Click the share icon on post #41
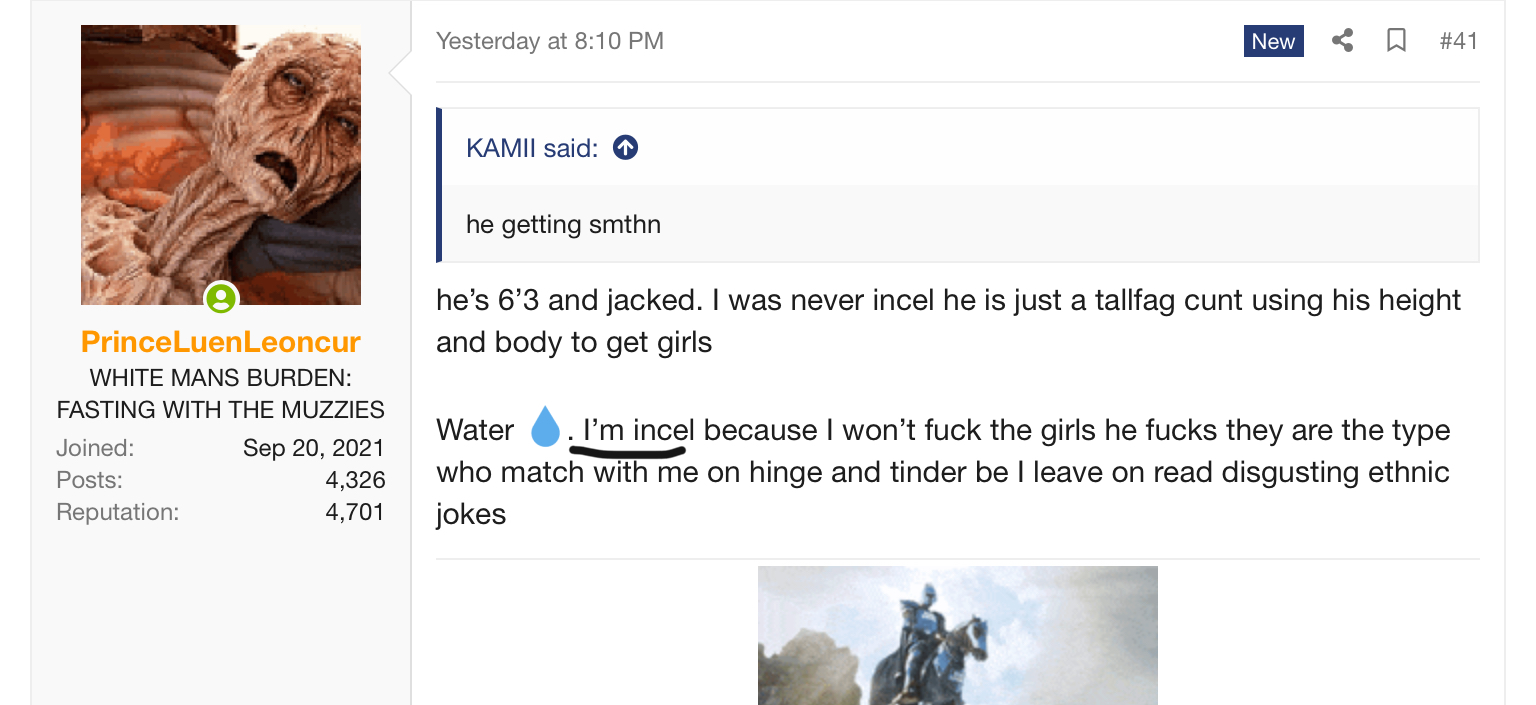The image size is (1536, 705). [1342, 41]
